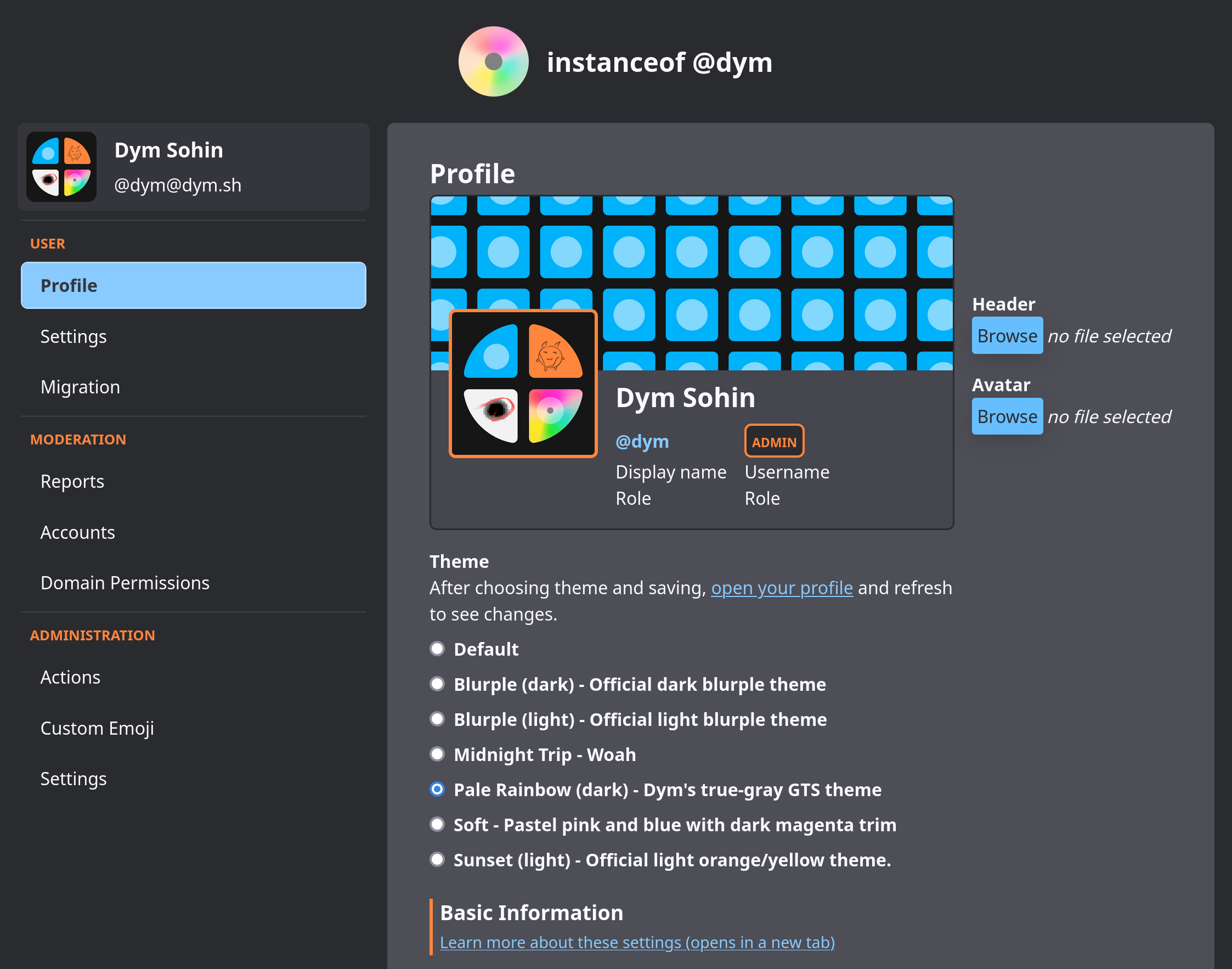Viewport: 1232px width, 969px height.
Task: Select Blurple (light) theme option
Action: [x=437, y=719]
